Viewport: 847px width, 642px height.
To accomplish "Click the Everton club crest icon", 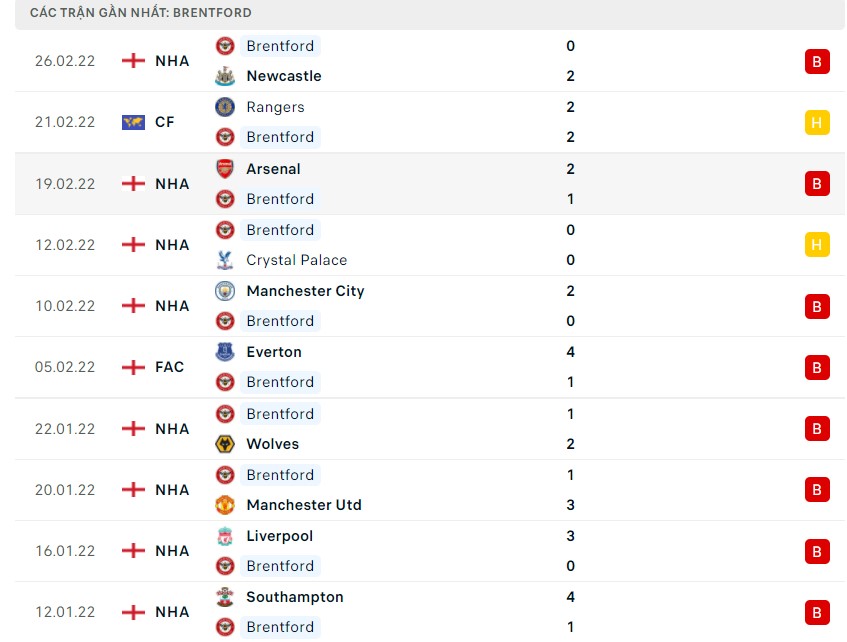I will pyautogui.click(x=225, y=352).
